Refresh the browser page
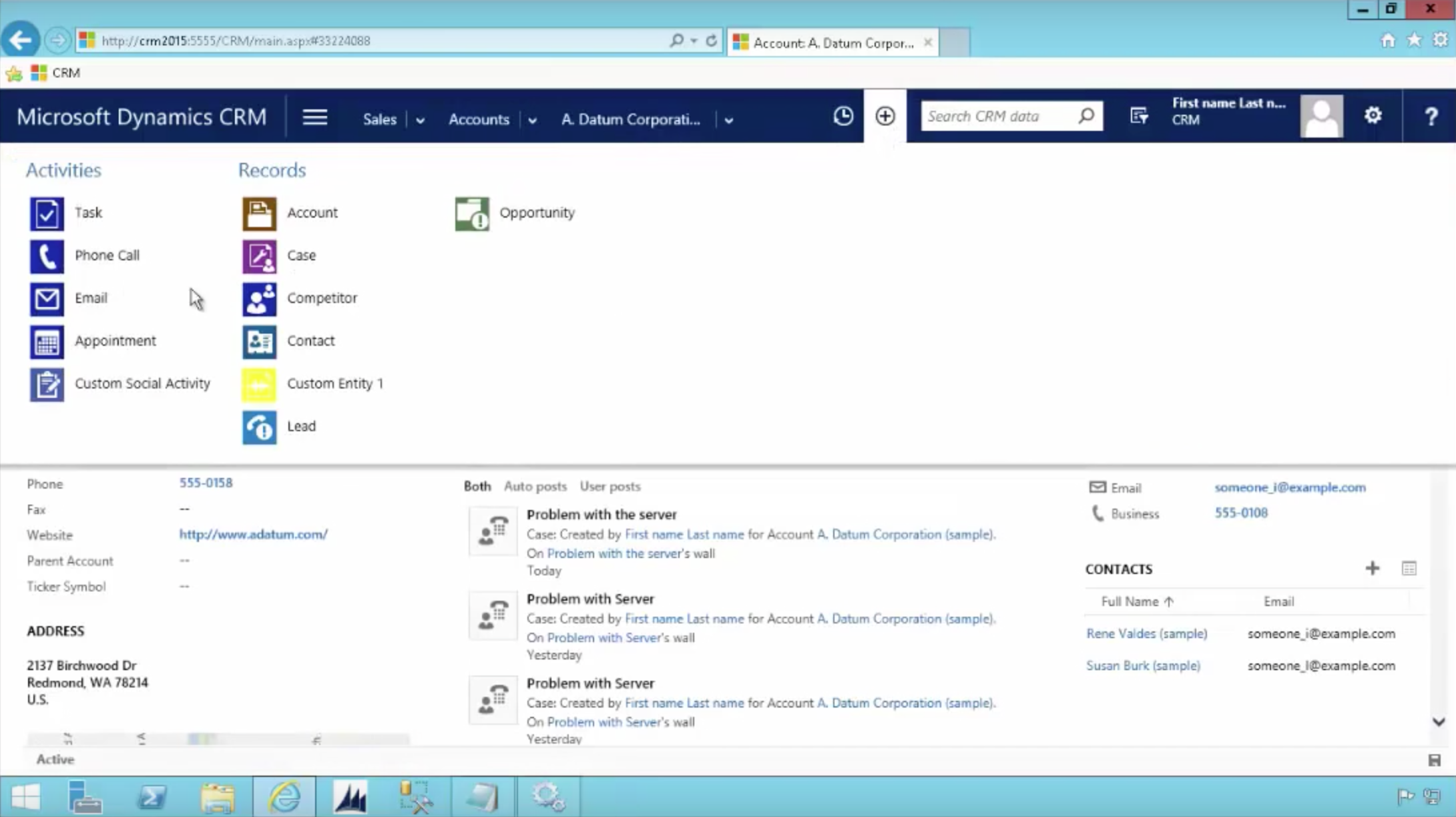Viewport: 1456px width, 817px height. [x=711, y=41]
